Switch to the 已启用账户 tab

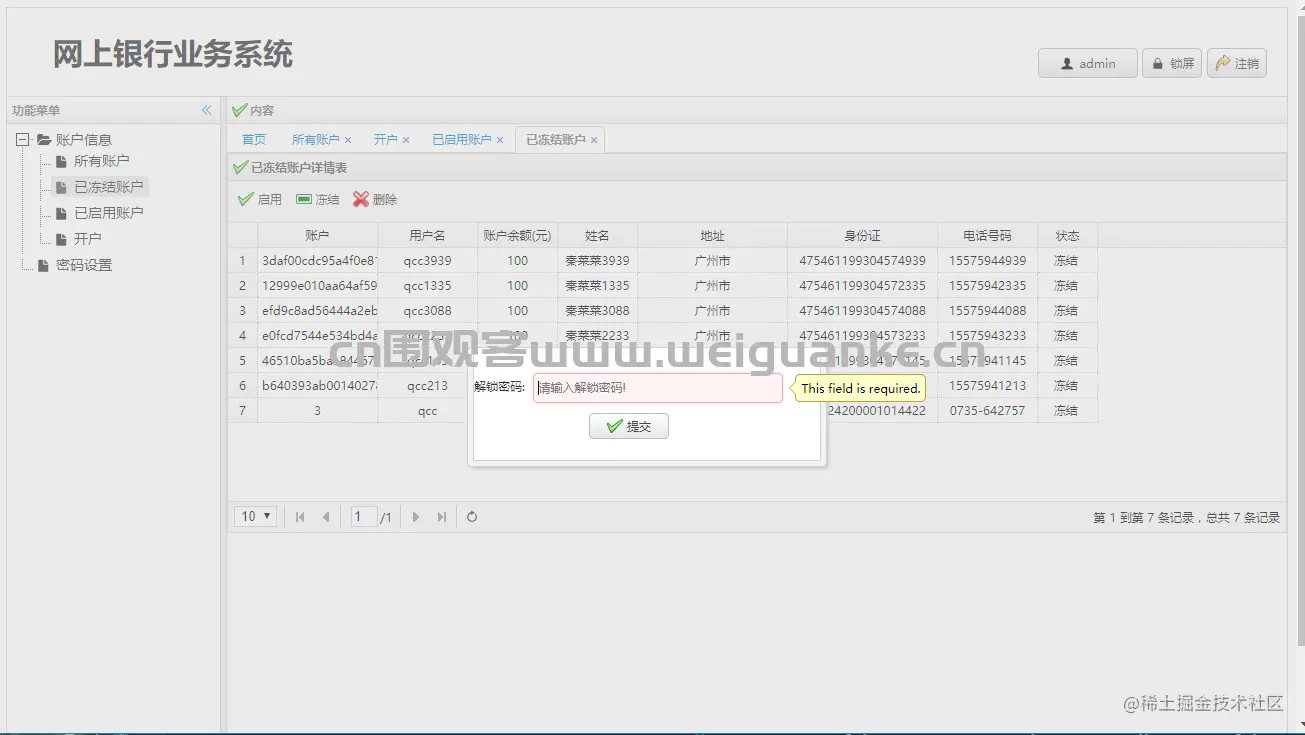click(x=461, y=140)
